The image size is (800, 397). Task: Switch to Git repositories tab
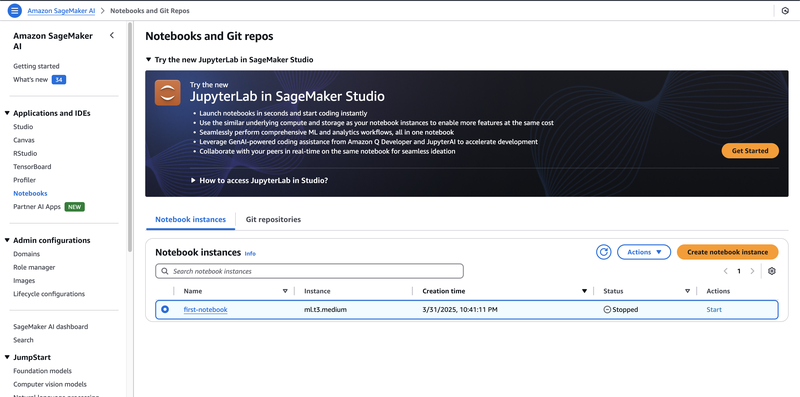click(x=273, y=219)
